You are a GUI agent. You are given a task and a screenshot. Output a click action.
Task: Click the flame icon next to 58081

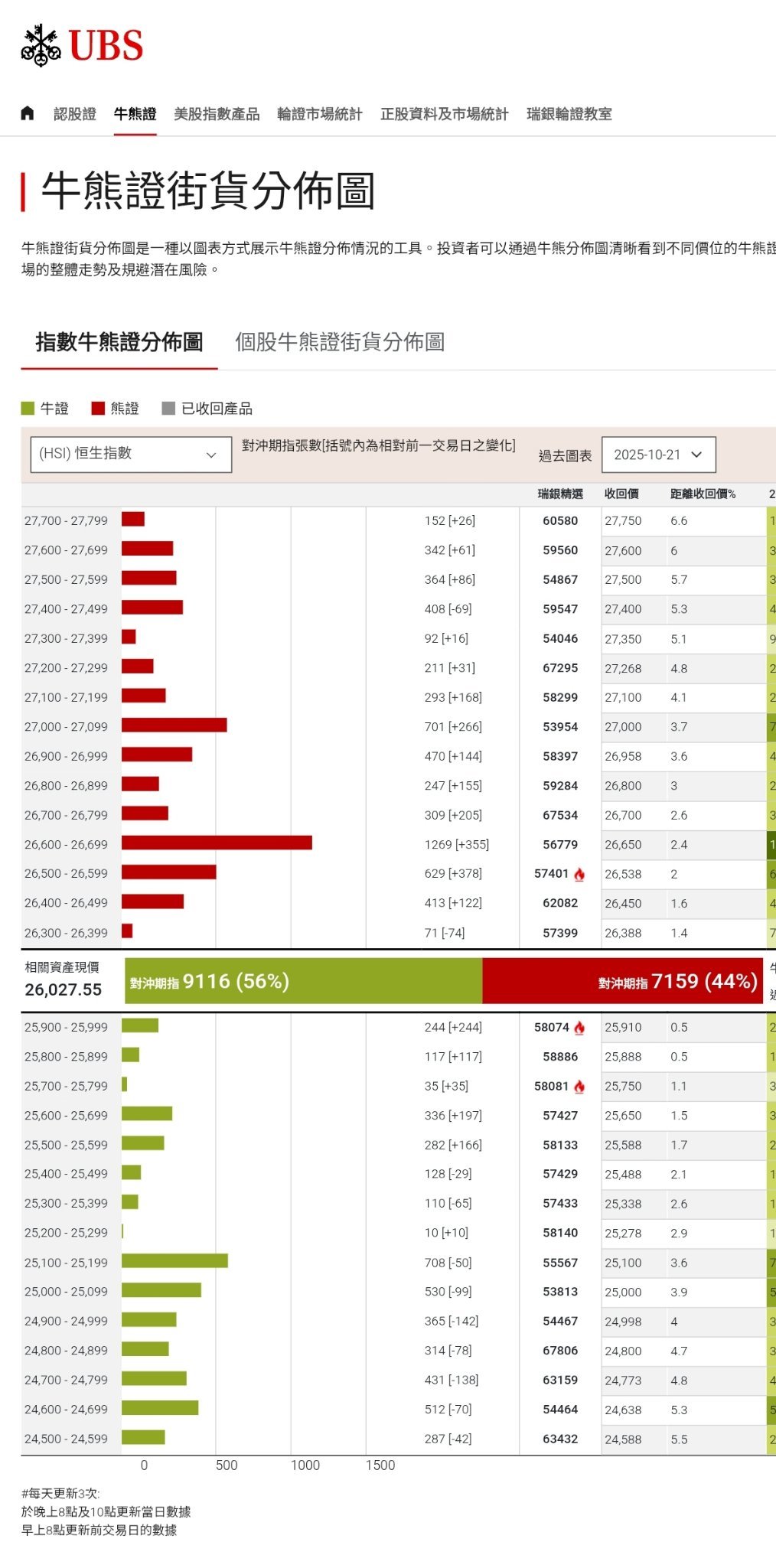click(579, 1087)
